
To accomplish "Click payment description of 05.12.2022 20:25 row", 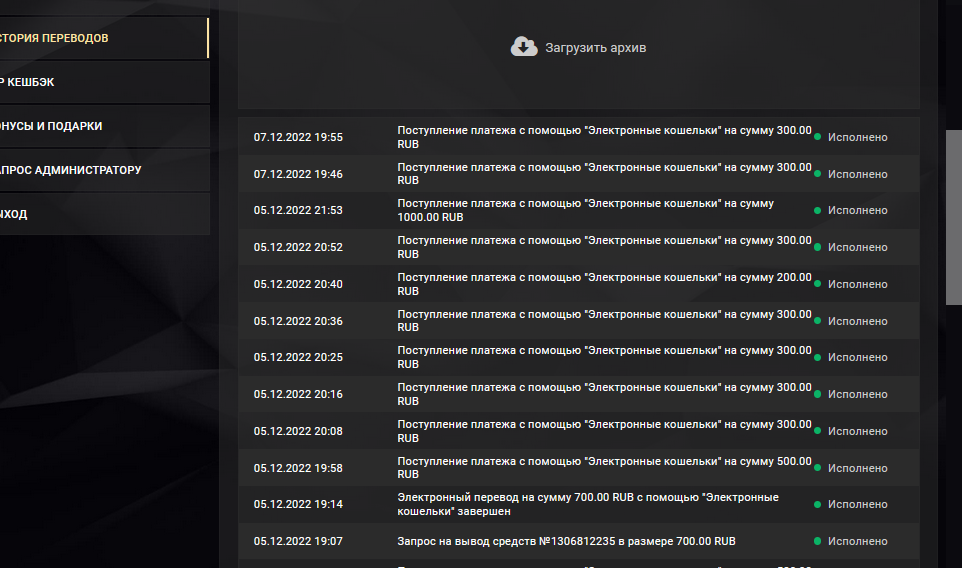I will point(604,357).
